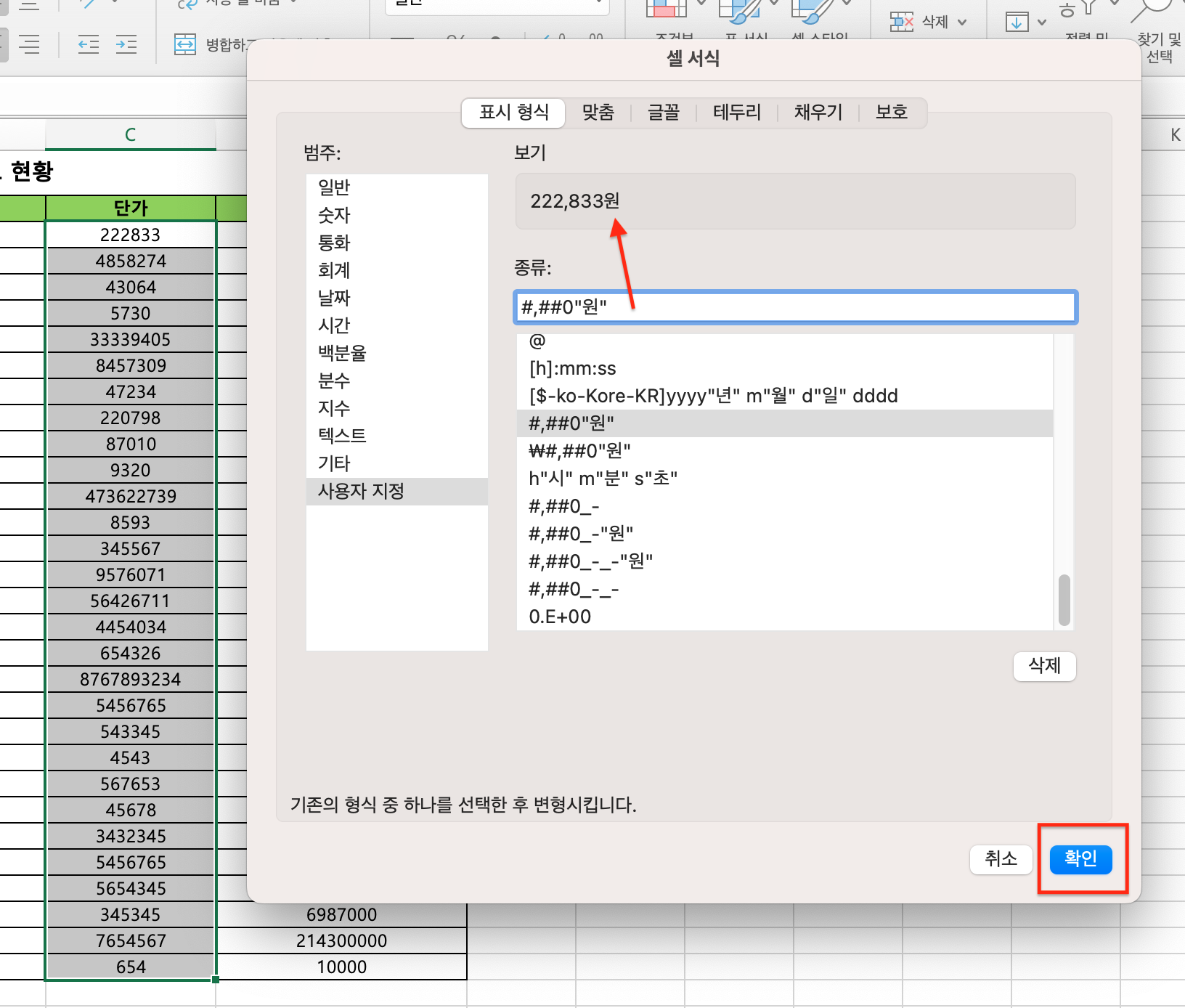Image resolution: width=1185 pixels, height=1008 pixels.
Task: Click cell with value 8767893234
Action: click(131, 680)
